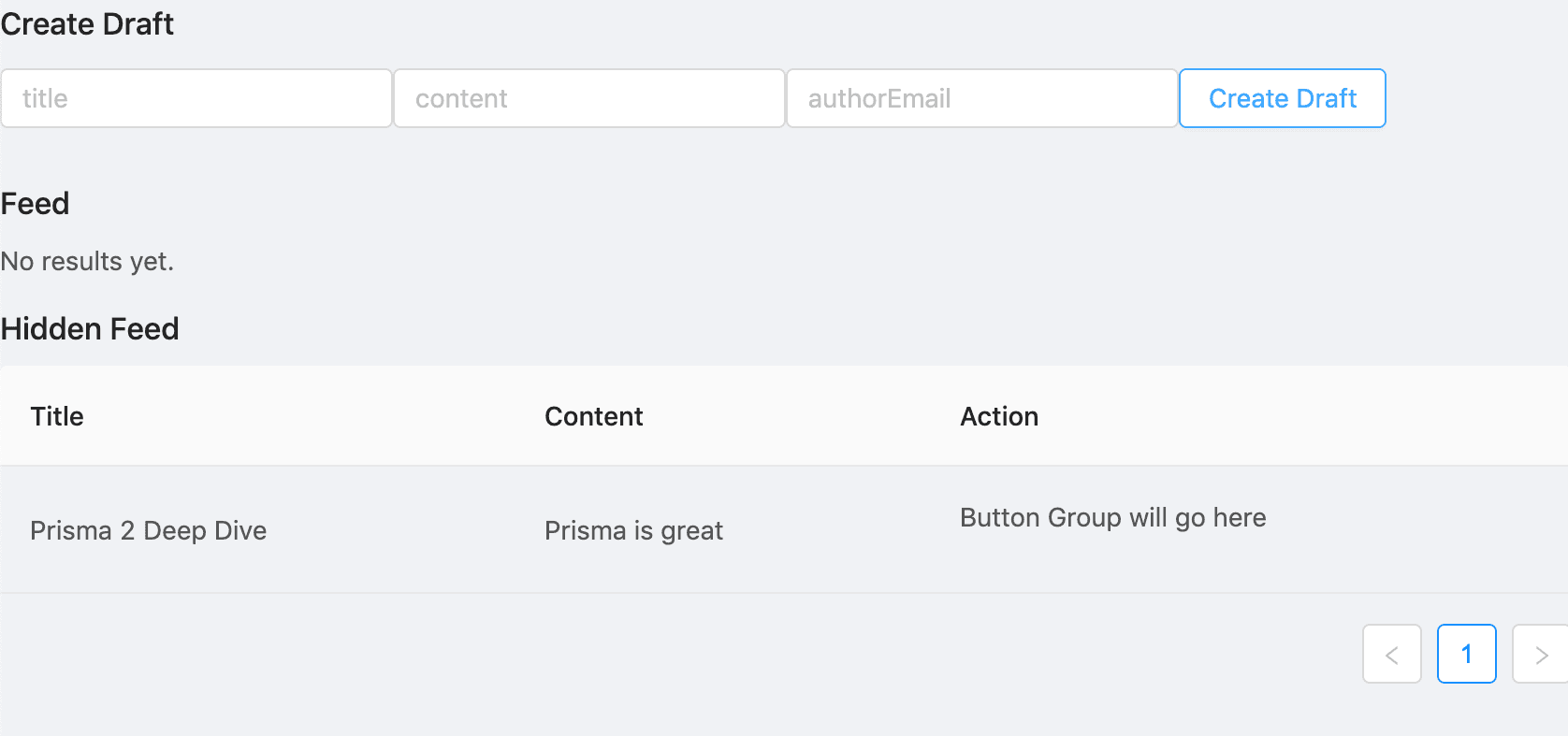Select the Action column header
Viewport: 1568px width, 736px height.
coord(998,416)
